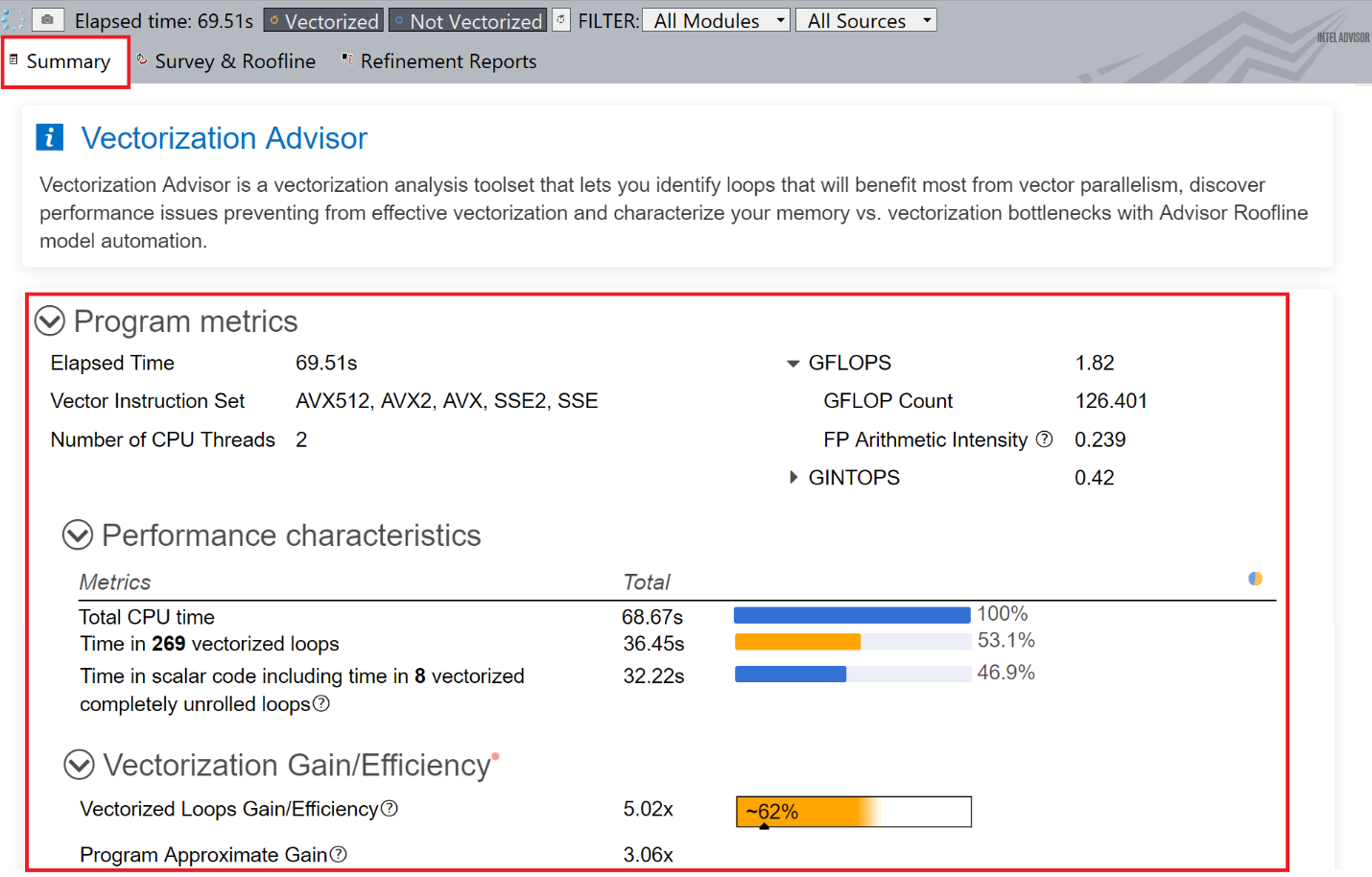
Task: Expand the GINTOPS metric group
Action: point(792,477)
